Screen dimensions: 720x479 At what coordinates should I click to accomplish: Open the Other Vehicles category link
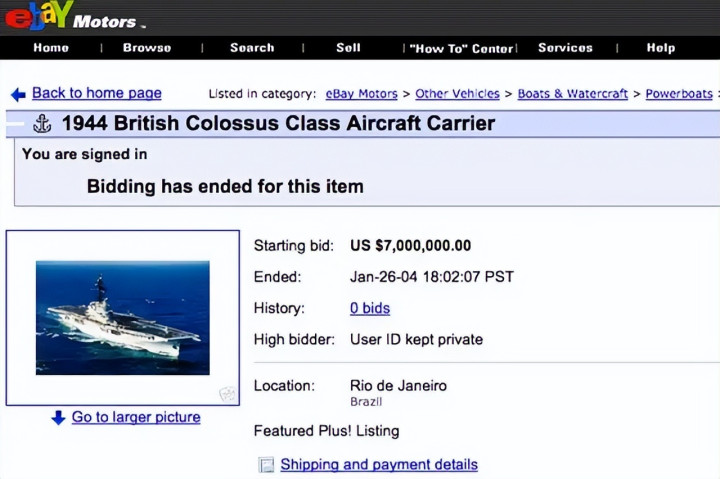tap(457, 94)
